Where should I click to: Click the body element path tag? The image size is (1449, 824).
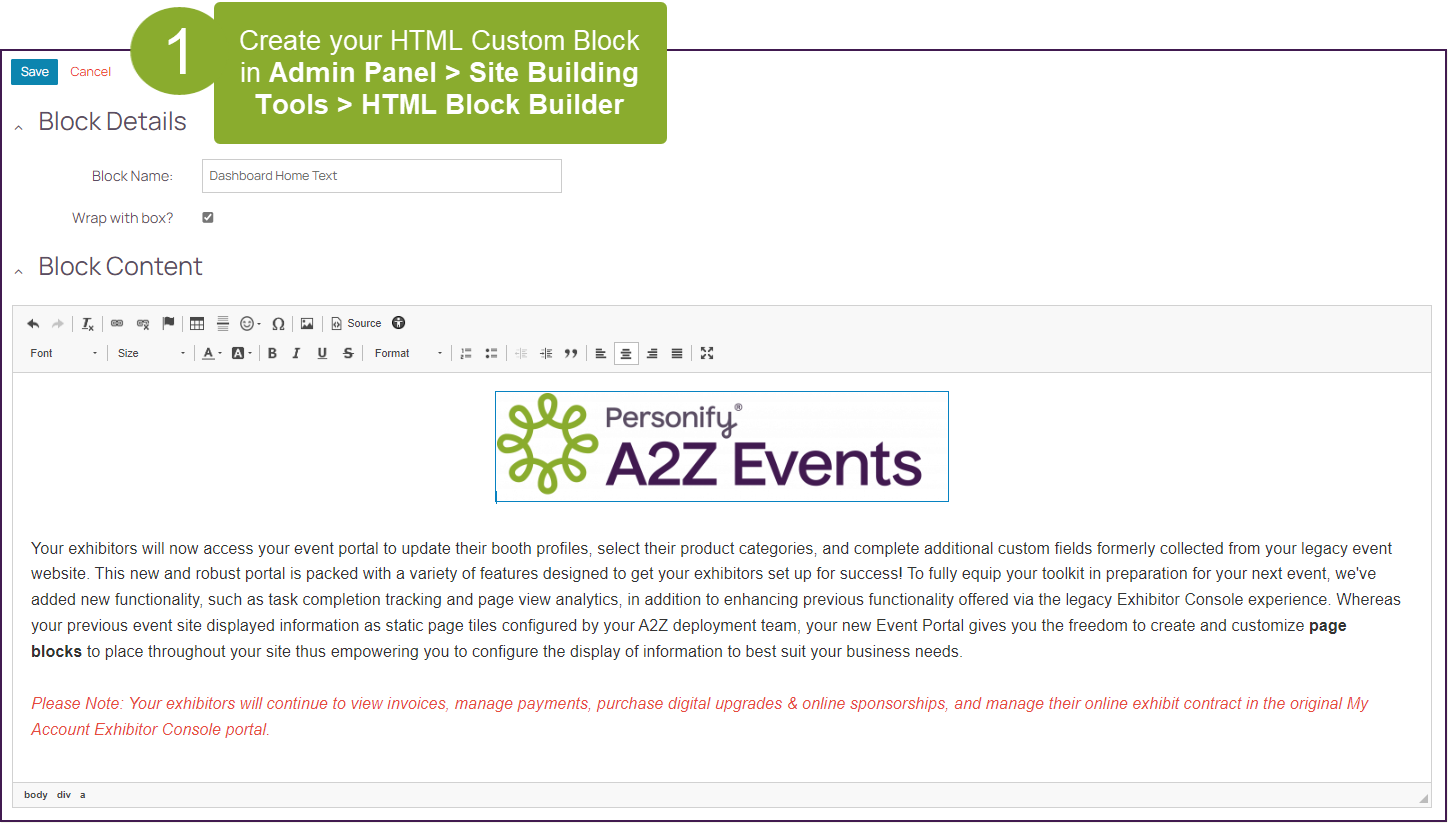(x=36, y=795)
